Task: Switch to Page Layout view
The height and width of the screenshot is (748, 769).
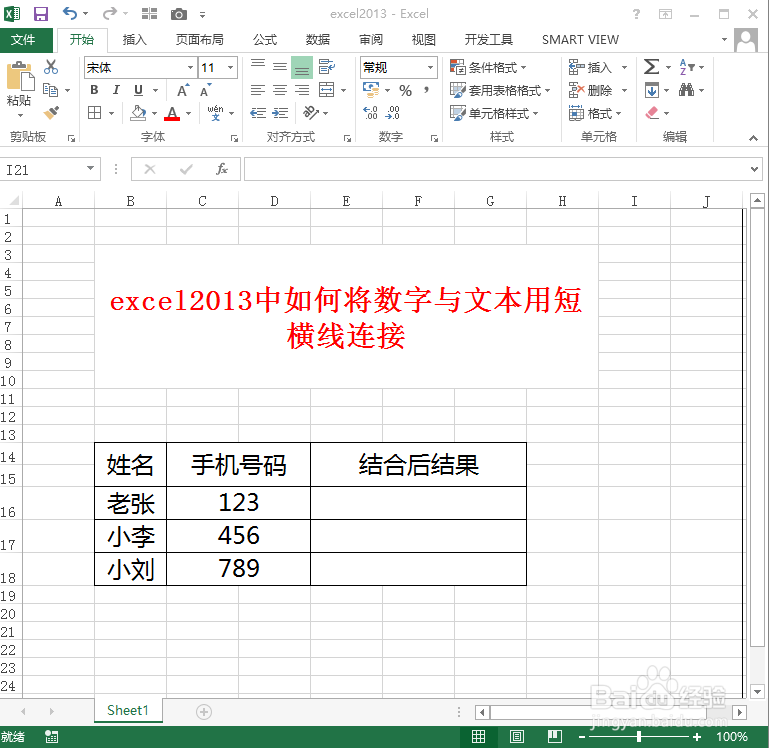Action: (x=516, y=736)
